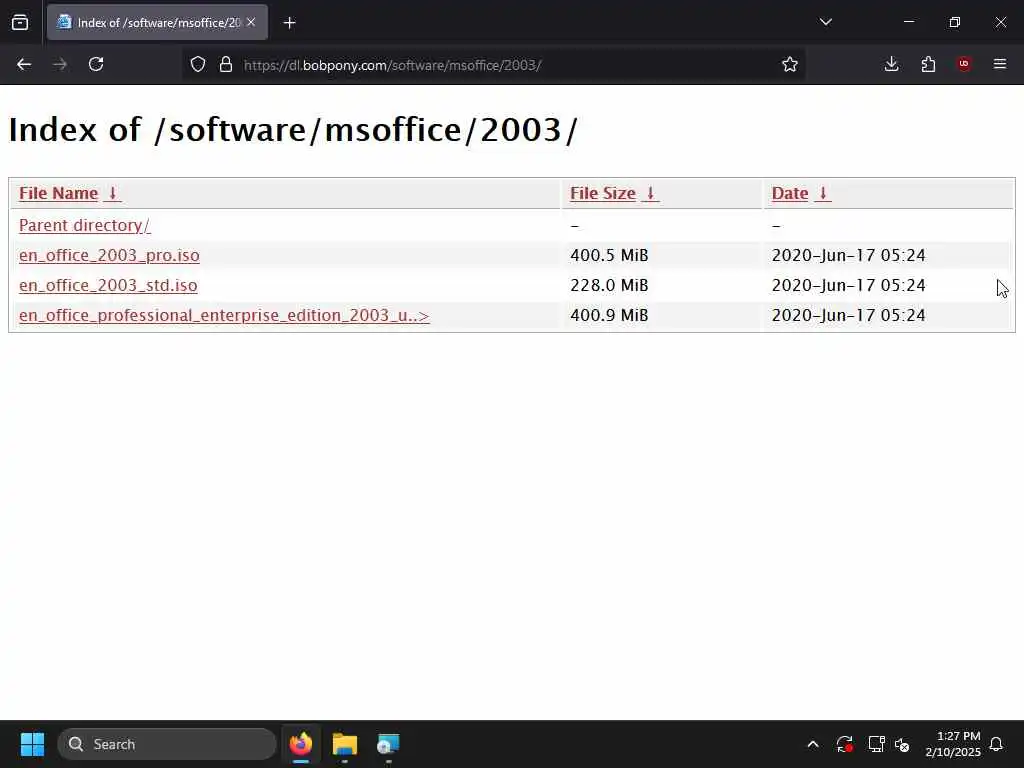Screen dimensions: 1024x768
Task: Sort listing by Date
Action: [790, 193]
